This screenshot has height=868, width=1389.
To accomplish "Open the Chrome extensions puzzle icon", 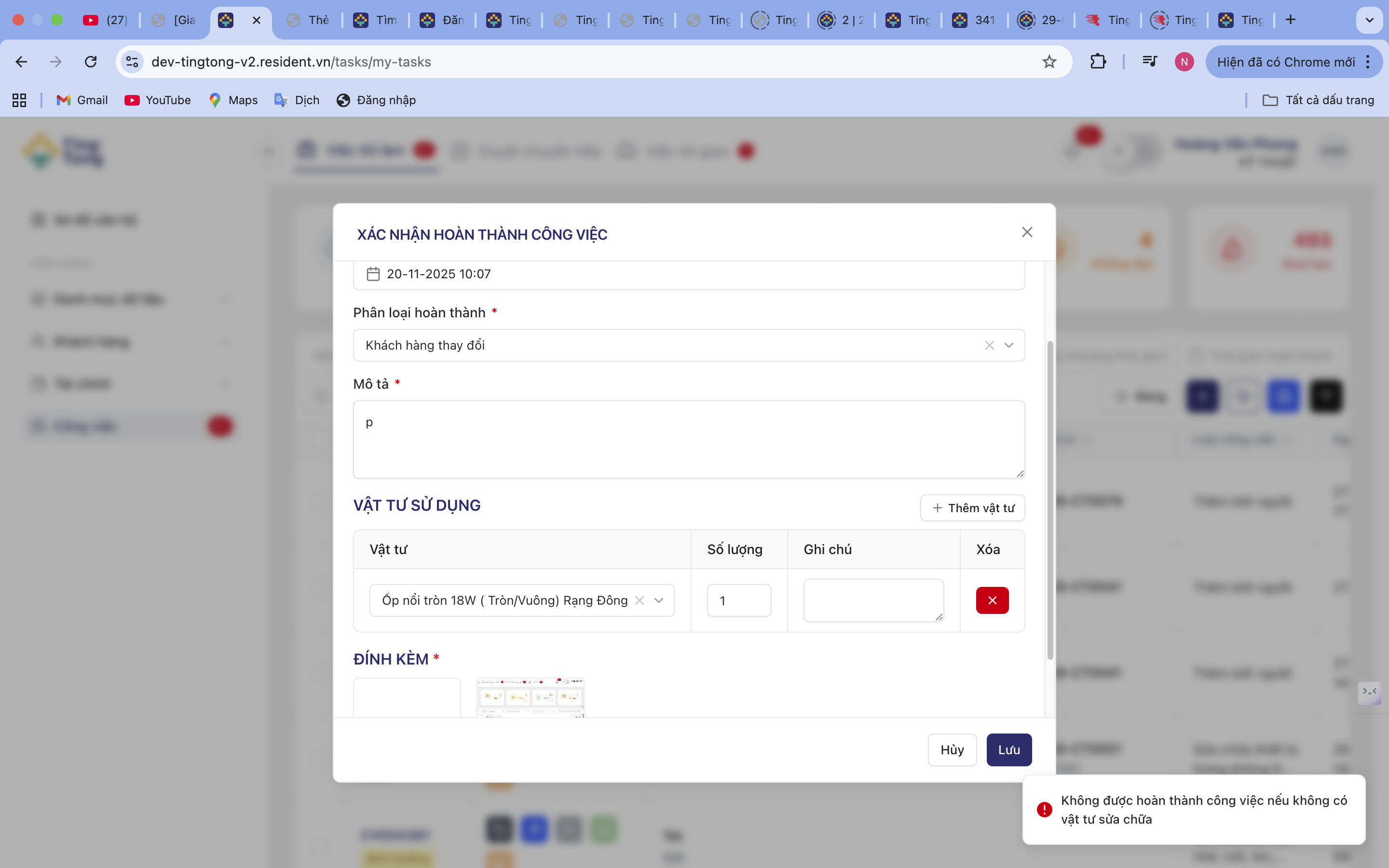I will coord(1097,61).
